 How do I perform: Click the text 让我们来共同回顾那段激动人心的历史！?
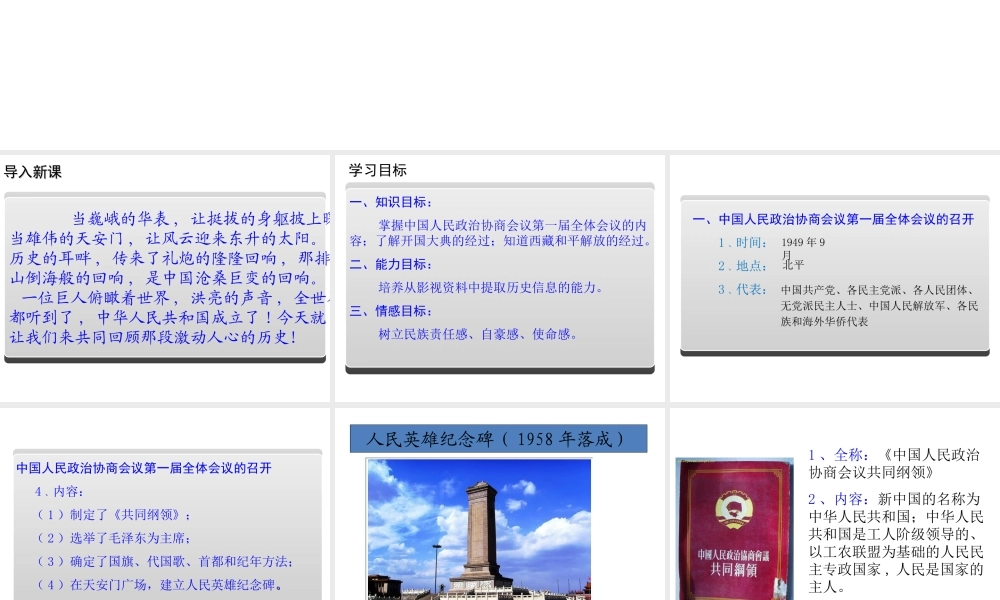pyautogui.click(x=153, y=337)
